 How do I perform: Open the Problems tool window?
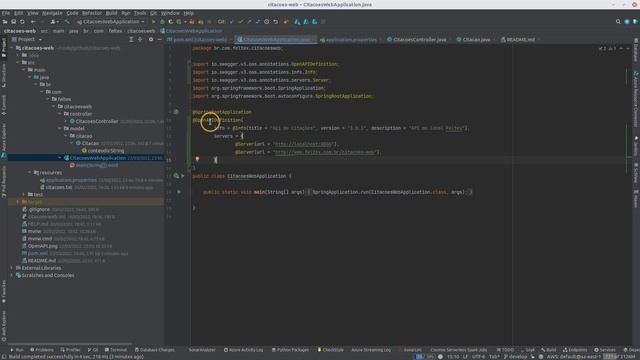[x=42, y=350]
